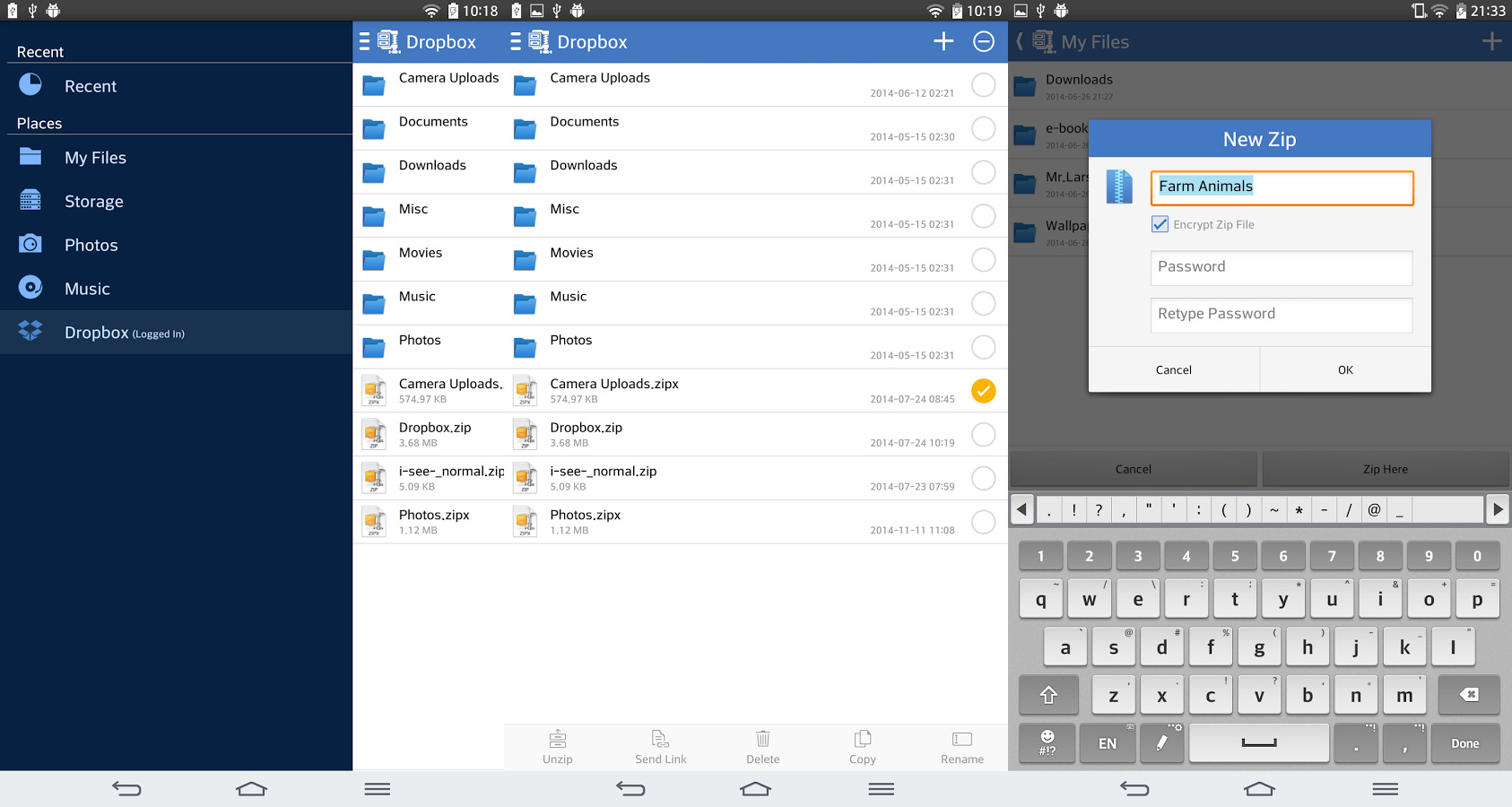This screenshot has width=1512, height=807.
Task: Select the Photos.zipx radio circle
Action: coord(984,522)
